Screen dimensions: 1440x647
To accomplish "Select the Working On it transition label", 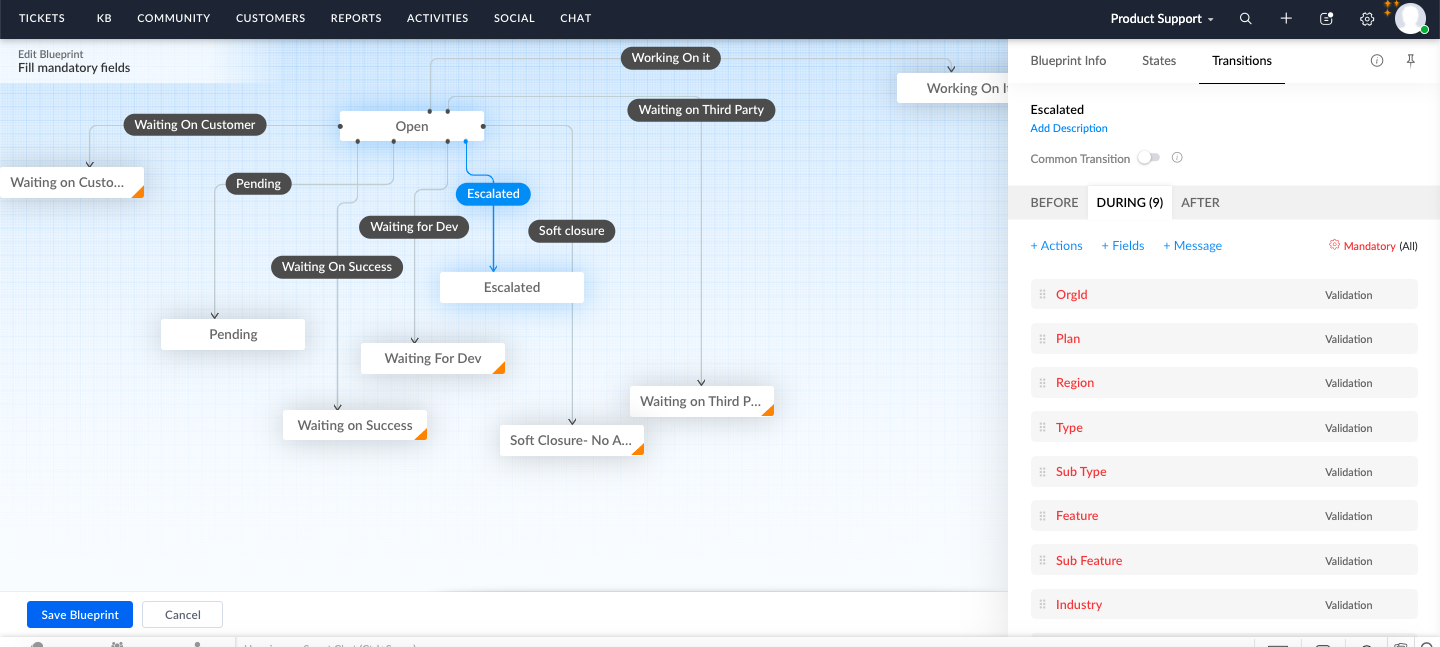I will (x=670, y=58).
